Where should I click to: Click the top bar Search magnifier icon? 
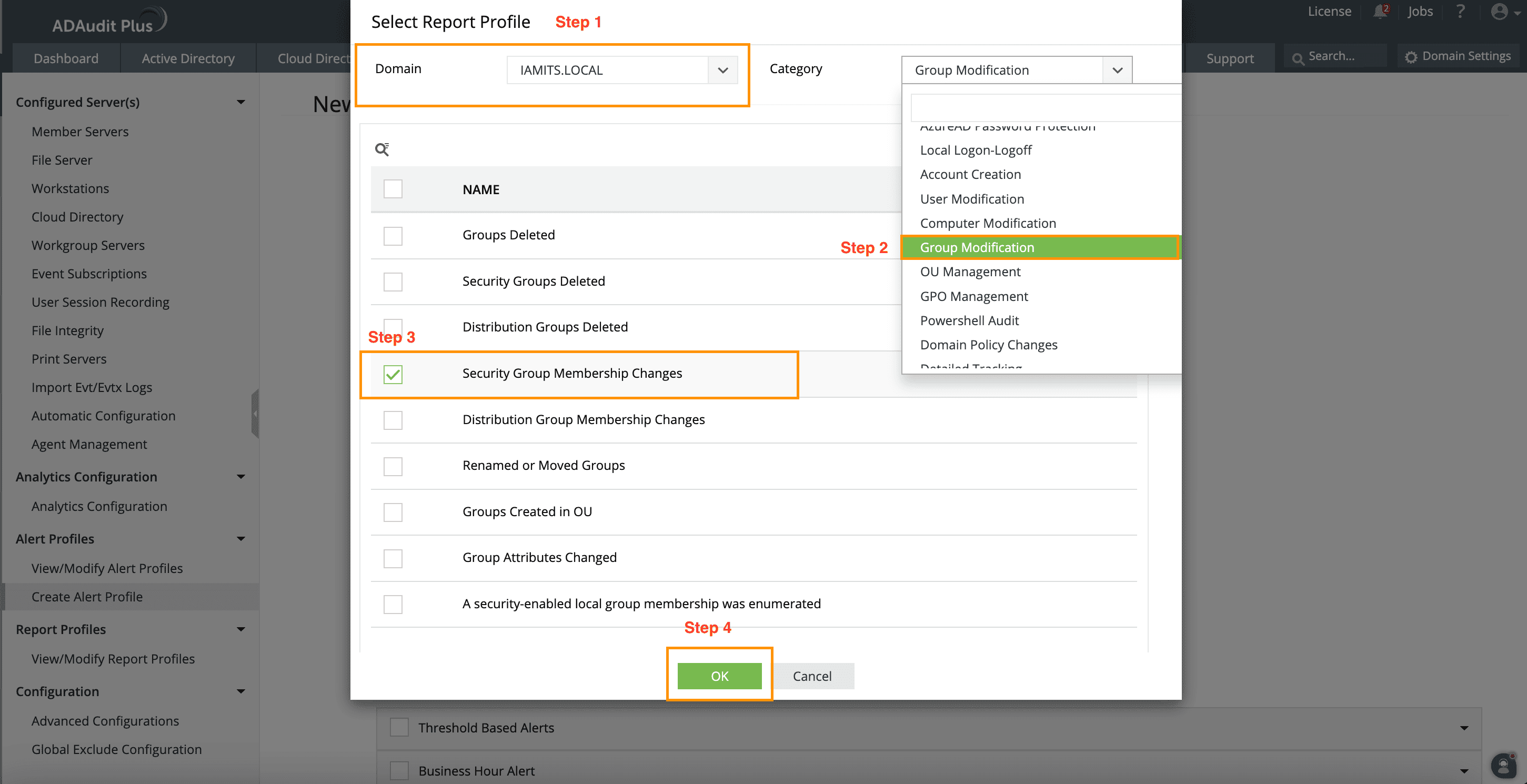(1298, 58)
